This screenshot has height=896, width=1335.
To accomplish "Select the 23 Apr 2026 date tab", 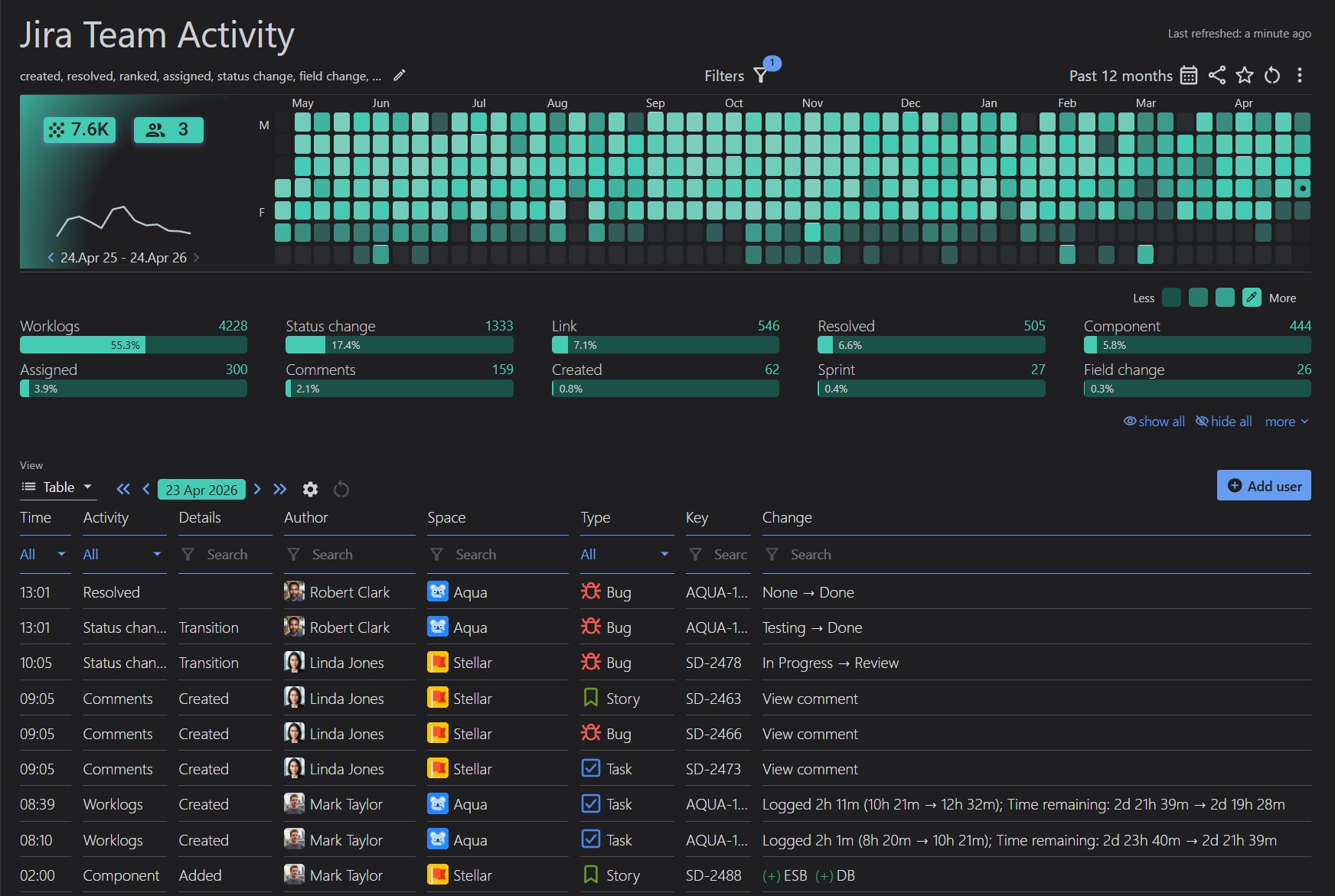I will click(201, 490).
